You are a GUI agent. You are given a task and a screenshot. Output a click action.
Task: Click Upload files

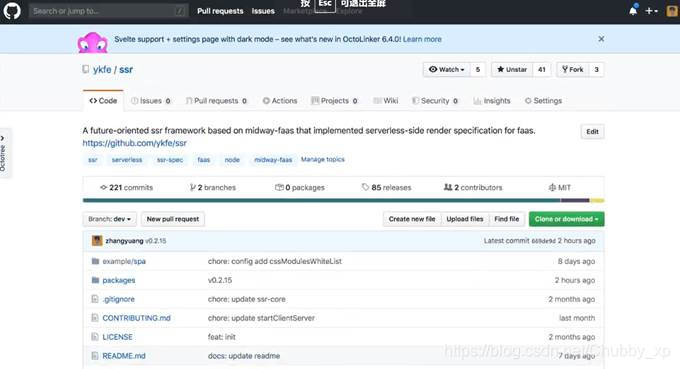pyautogui.click(x=465, y=219)
